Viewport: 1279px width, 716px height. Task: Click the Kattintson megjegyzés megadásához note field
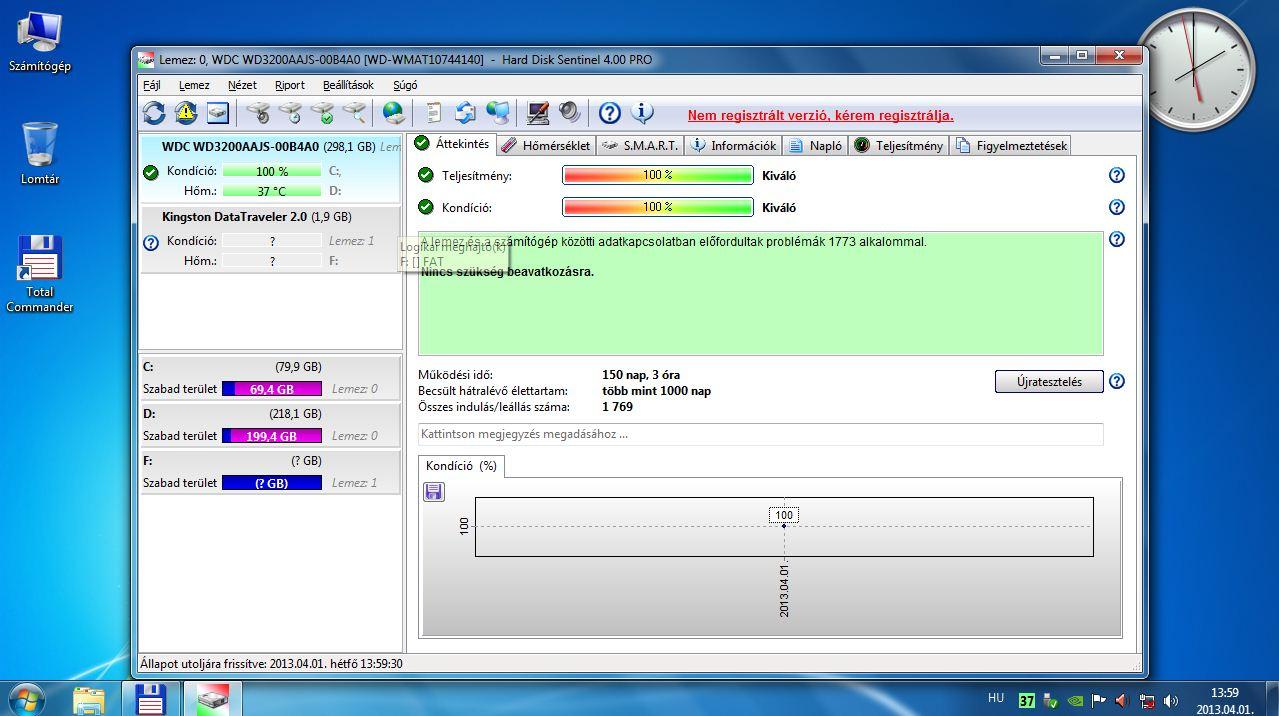click(x=760, y=434)
